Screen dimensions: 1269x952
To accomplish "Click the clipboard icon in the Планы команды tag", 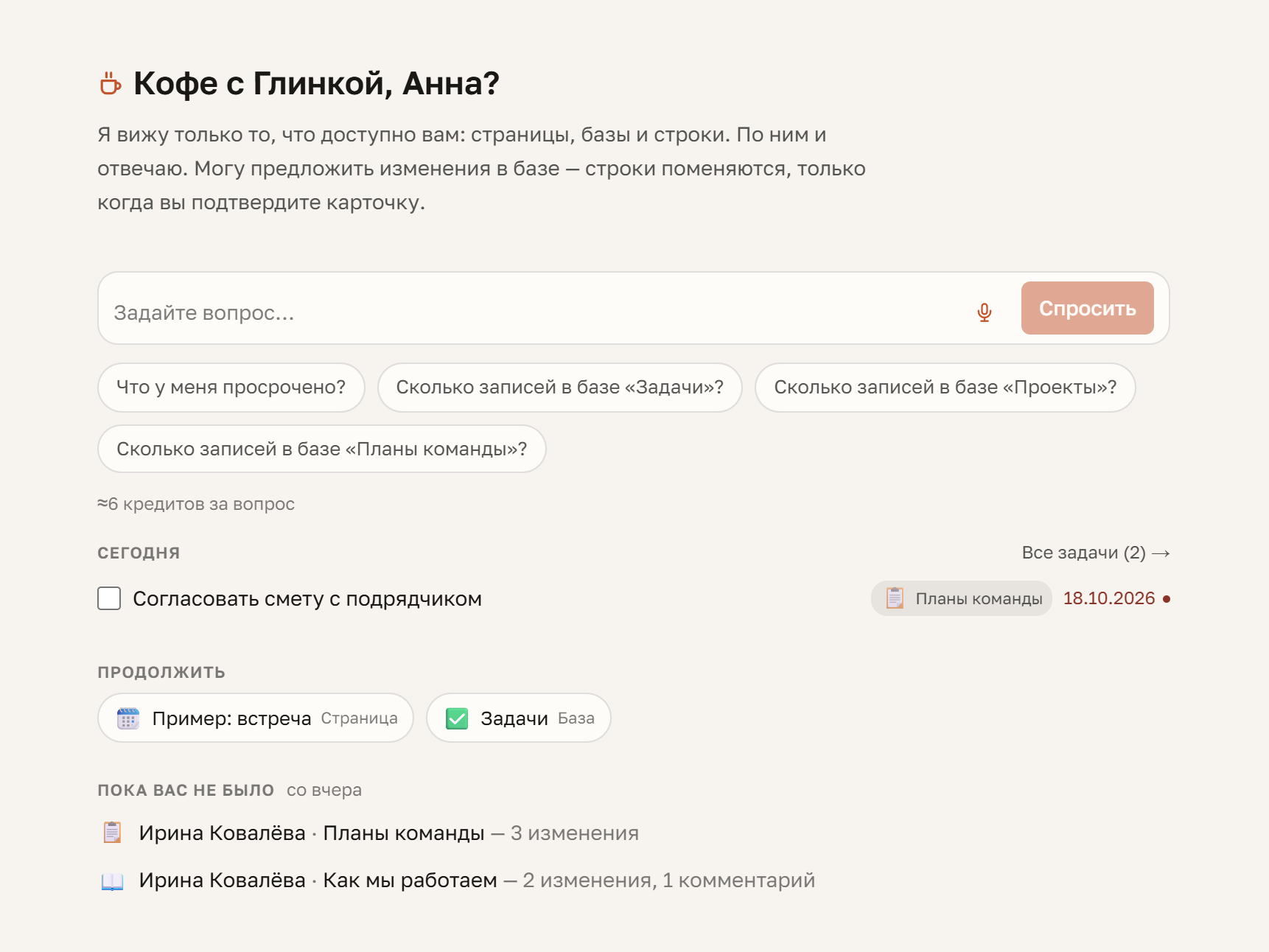I will (x=895, y=598).
